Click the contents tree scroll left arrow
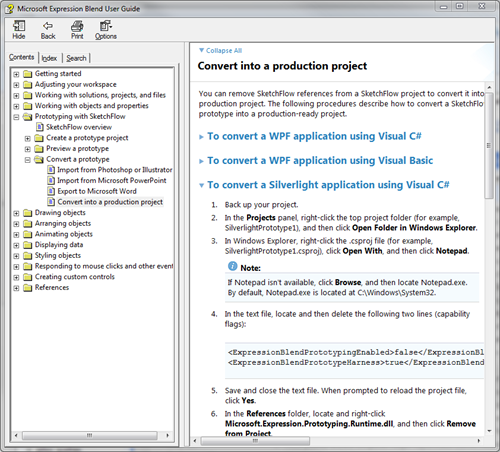Viewport: 500px width, 452px height. [16, 435]
